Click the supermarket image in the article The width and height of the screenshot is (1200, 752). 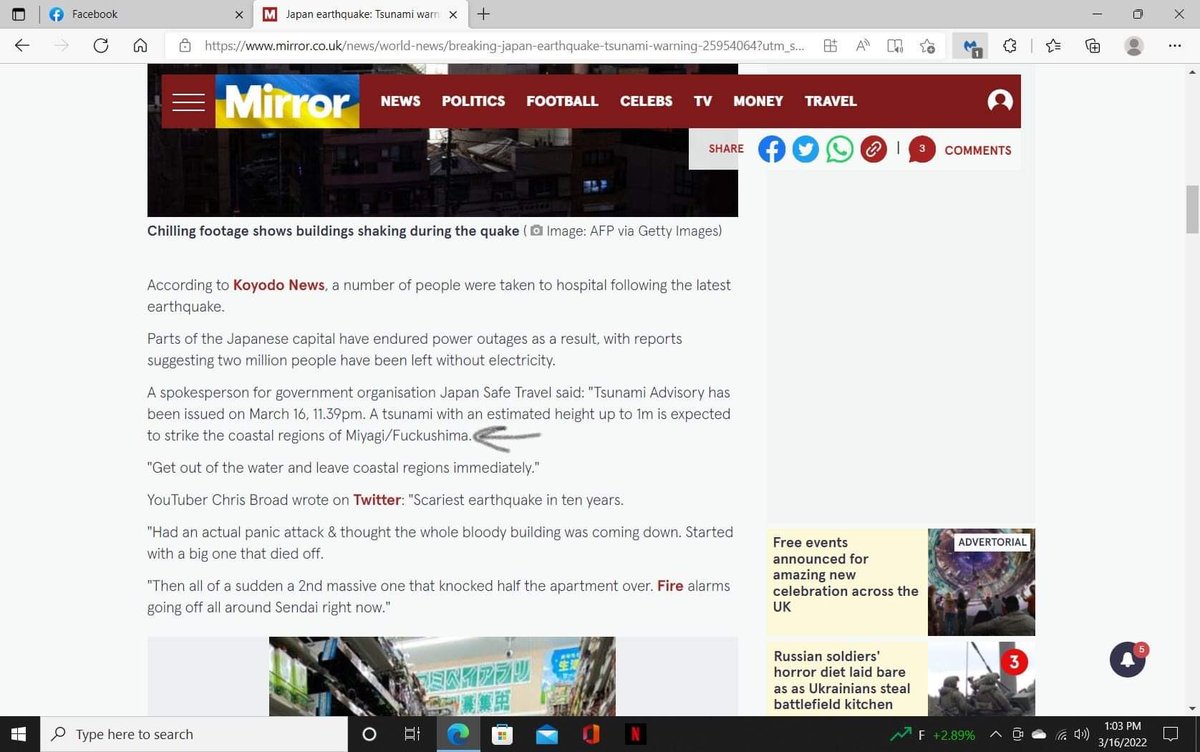(x=442, y=676)
